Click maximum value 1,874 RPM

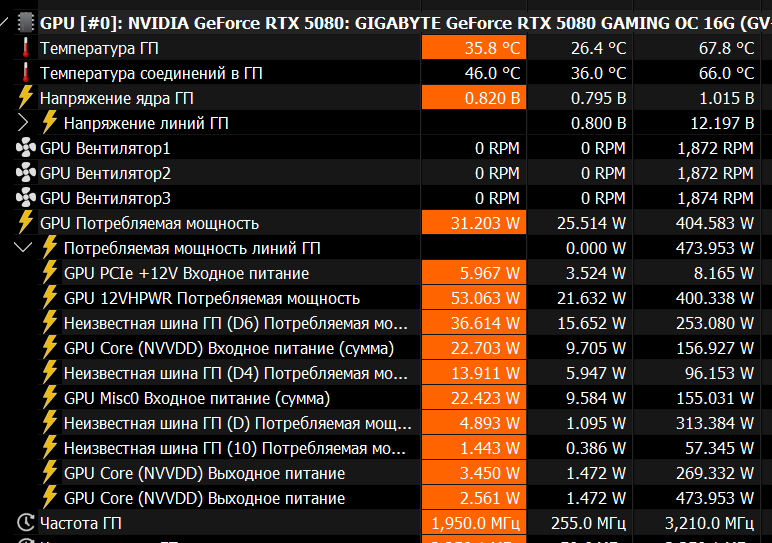click(x=715, y=198)
